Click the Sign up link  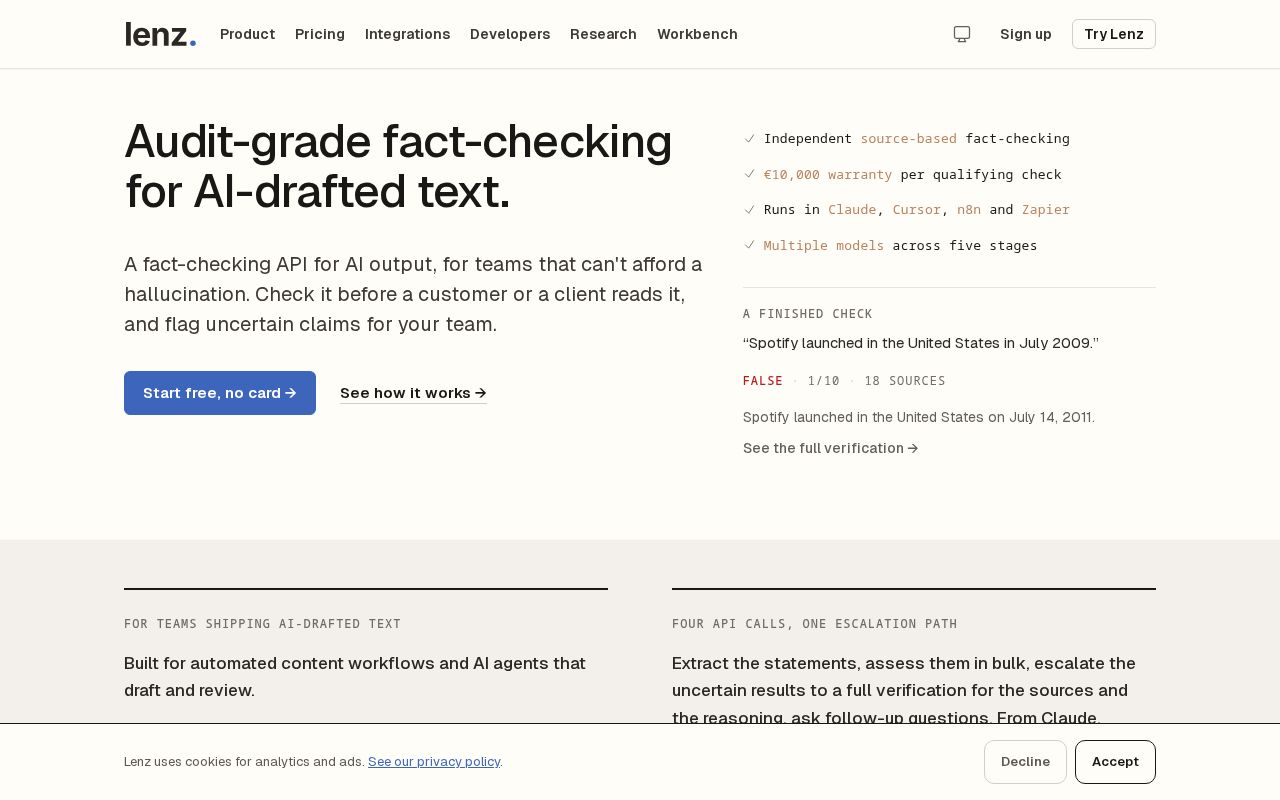1026,34
